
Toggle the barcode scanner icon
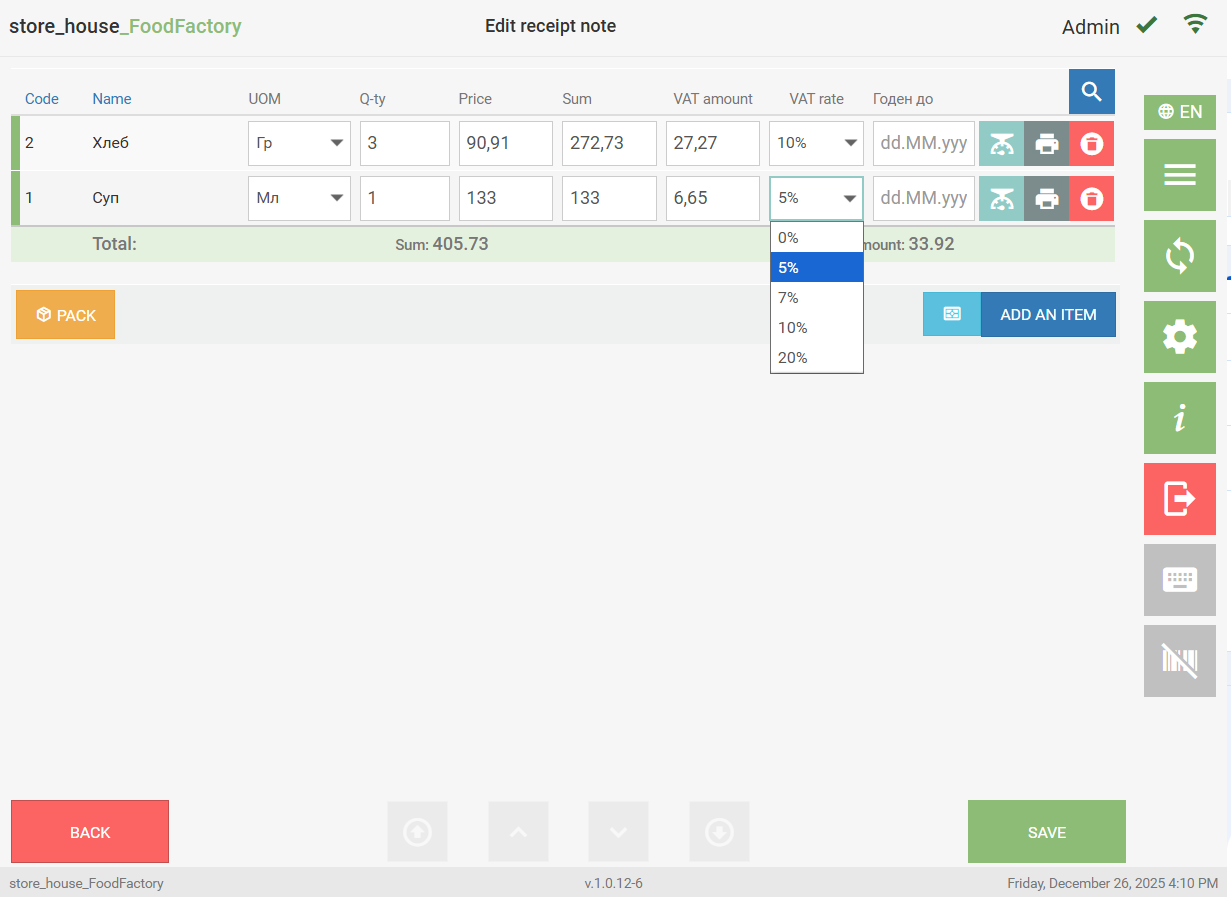click(x=1179, y=660)
